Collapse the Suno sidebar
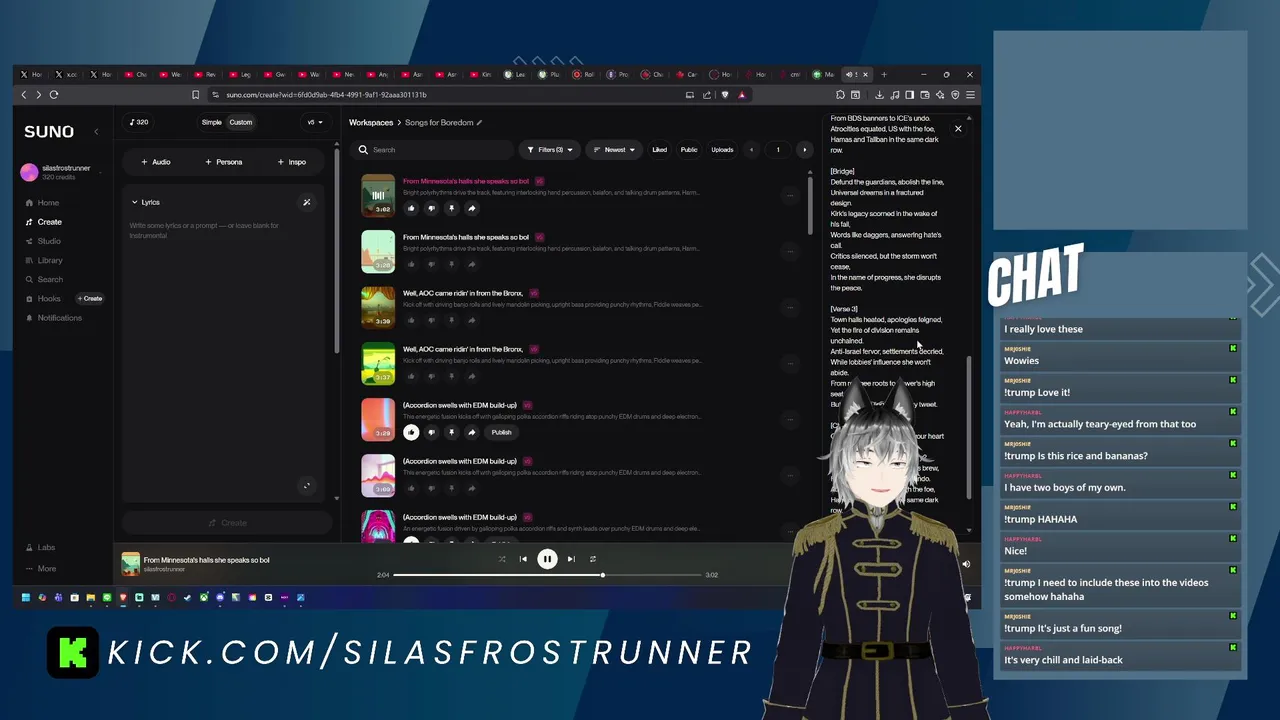This screenshot has width=1280, height=720. click(96, 132)
